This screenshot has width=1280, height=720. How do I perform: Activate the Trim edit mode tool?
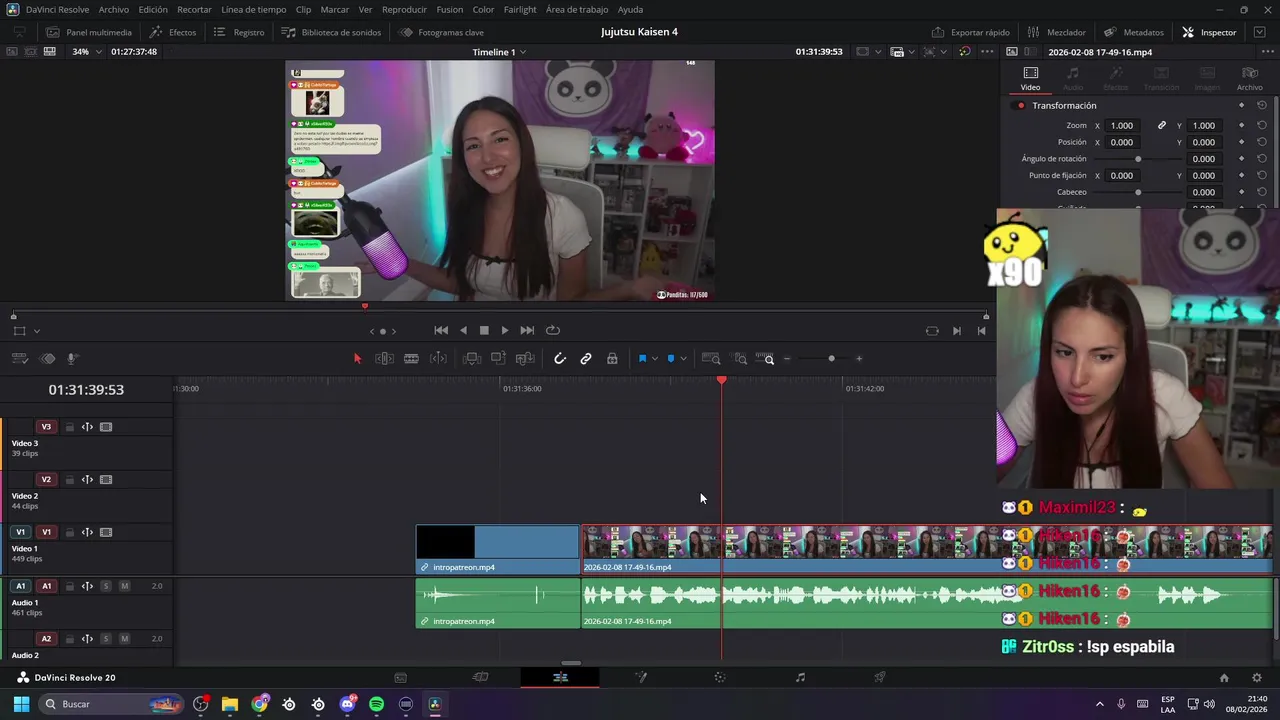click(384, 359)
